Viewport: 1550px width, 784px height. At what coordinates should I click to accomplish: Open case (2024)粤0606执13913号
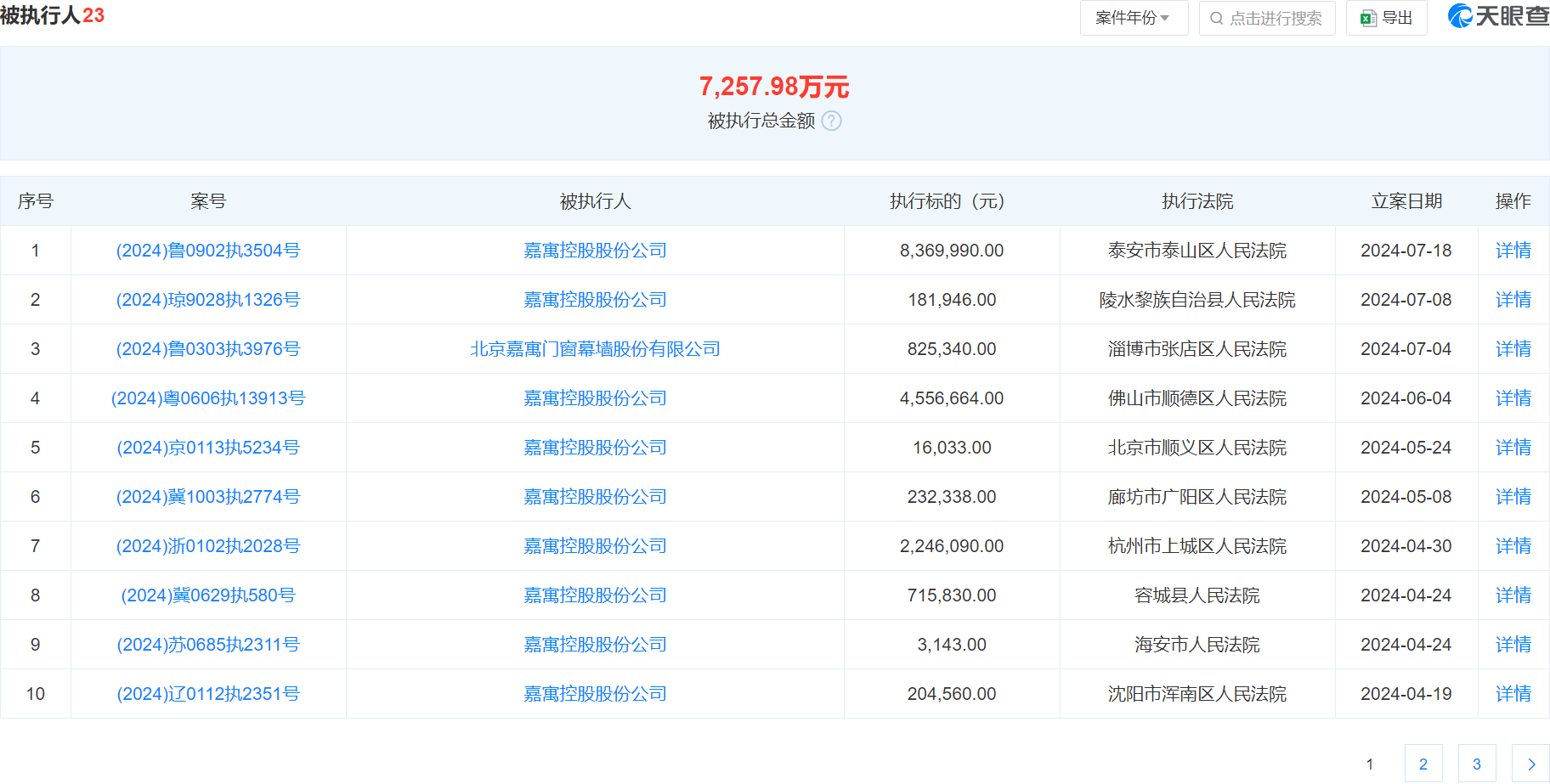coord(208,398)
